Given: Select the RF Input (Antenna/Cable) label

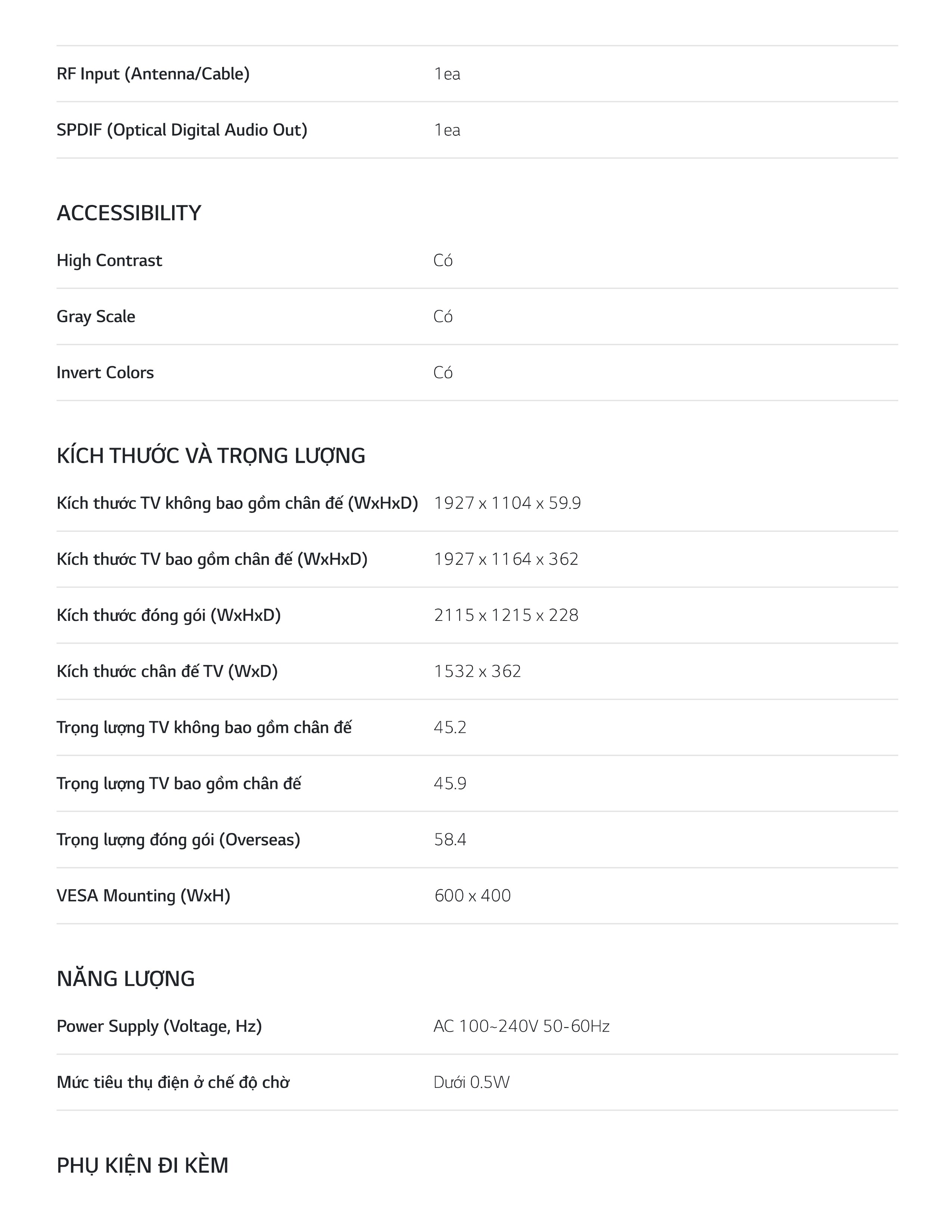Looking at the screenshot, I should [x=153, y=74].
